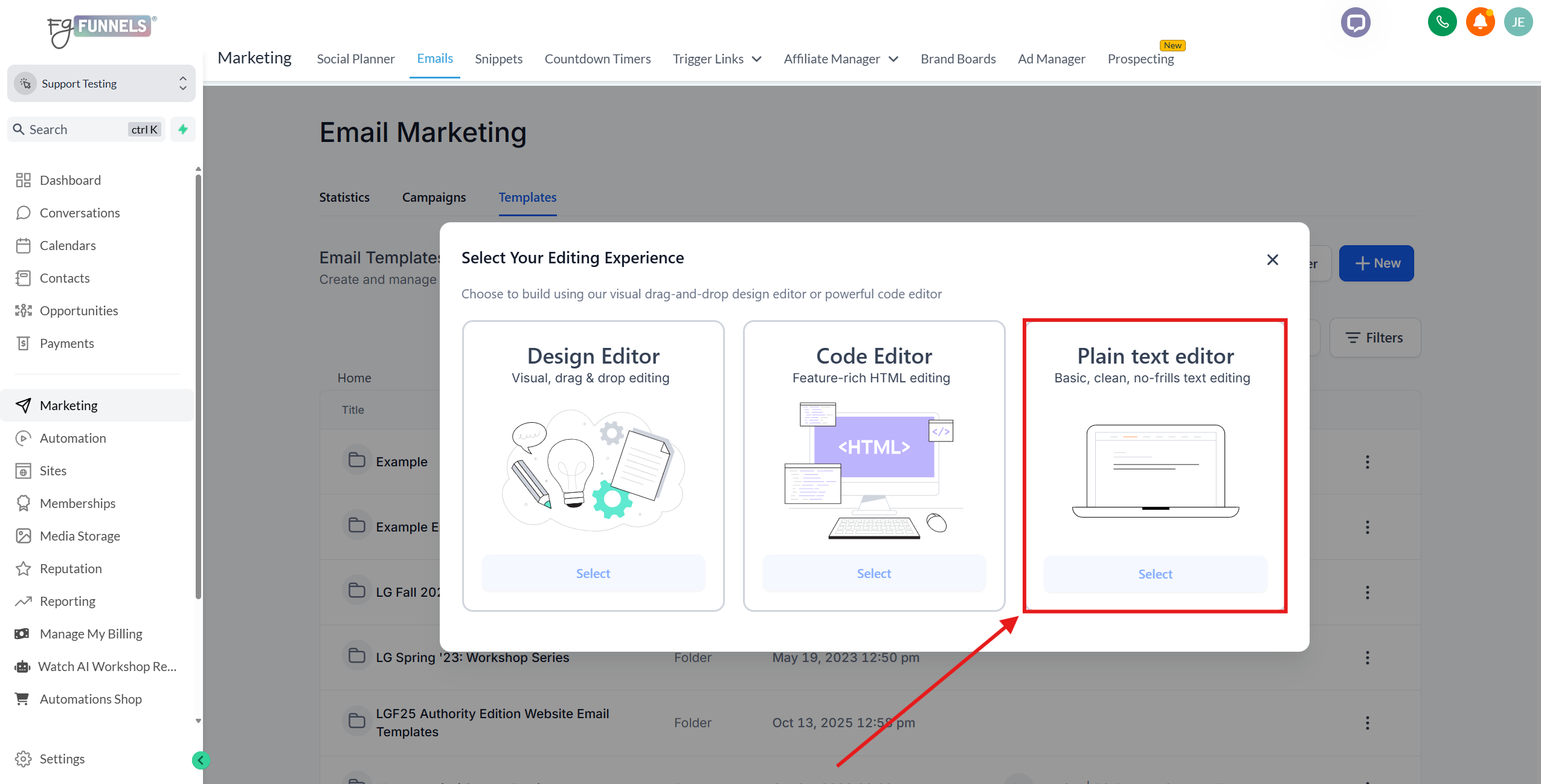The image size is (1541, 784).
Task: Collapse sidebar with green arrow button
Action: coord(201,760)
